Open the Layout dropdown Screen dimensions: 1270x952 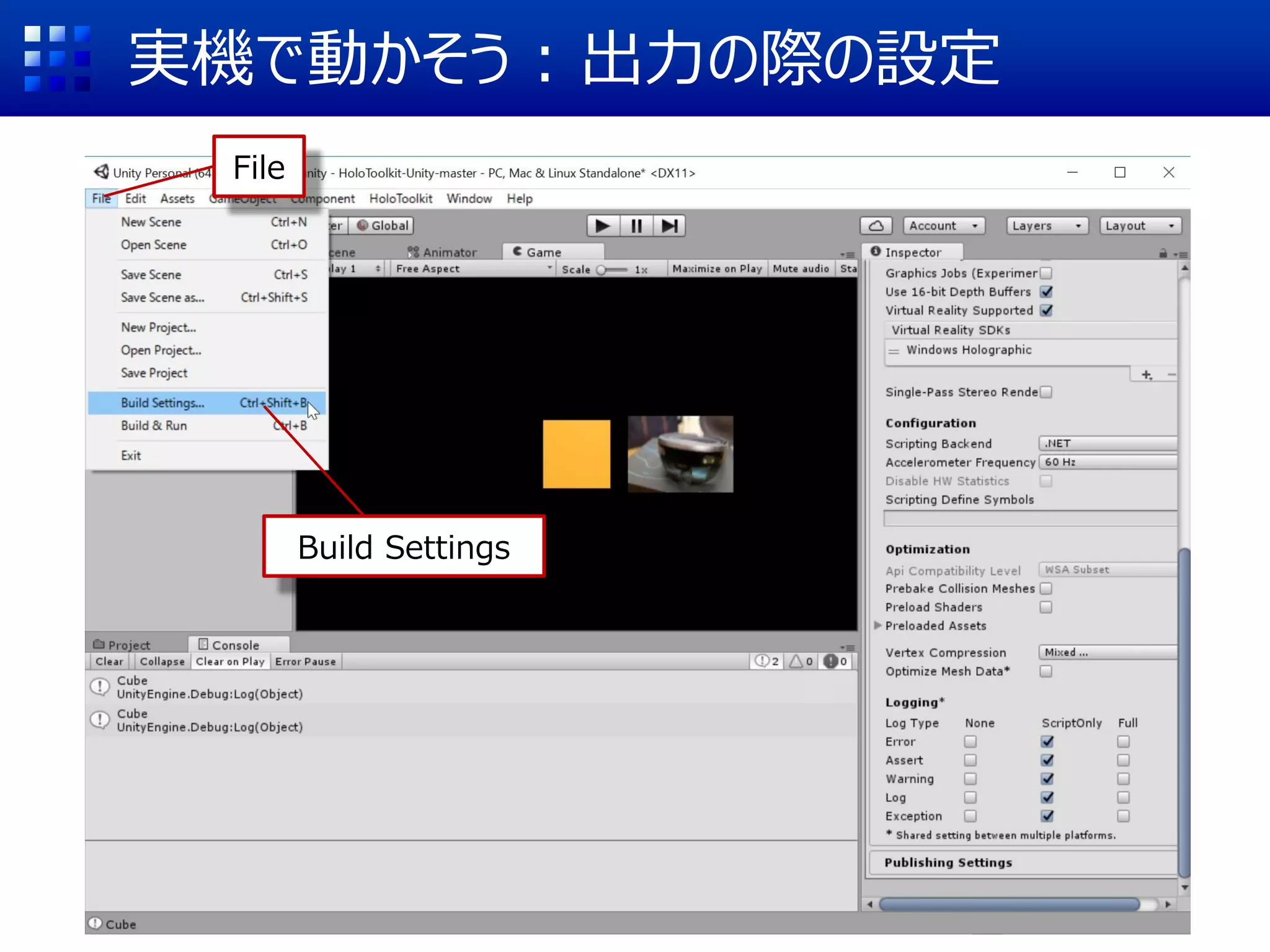click(1140, 226)
